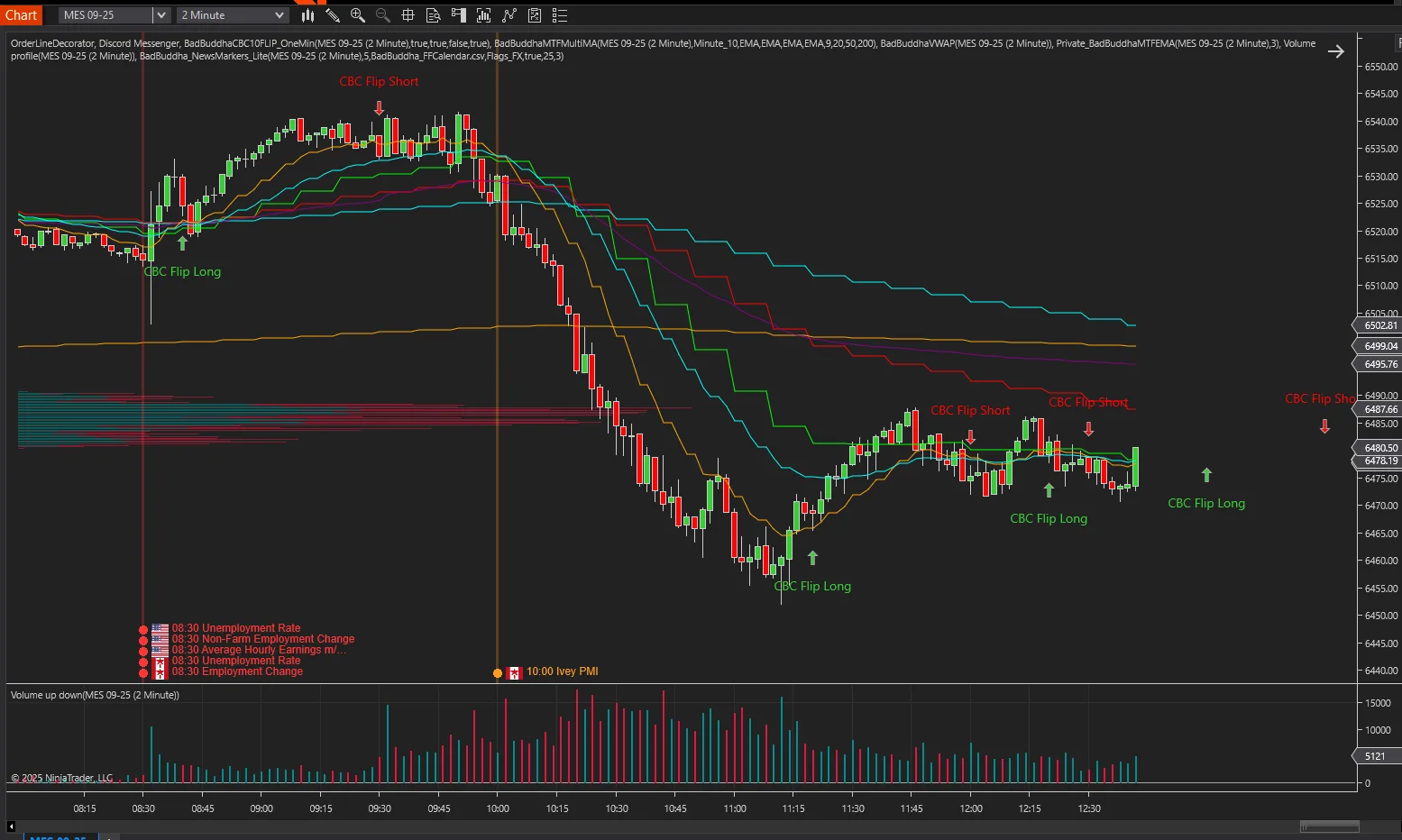
Task: Open the instrument dropdown arrow beside MES 09-25
Action: click(160, 15)
